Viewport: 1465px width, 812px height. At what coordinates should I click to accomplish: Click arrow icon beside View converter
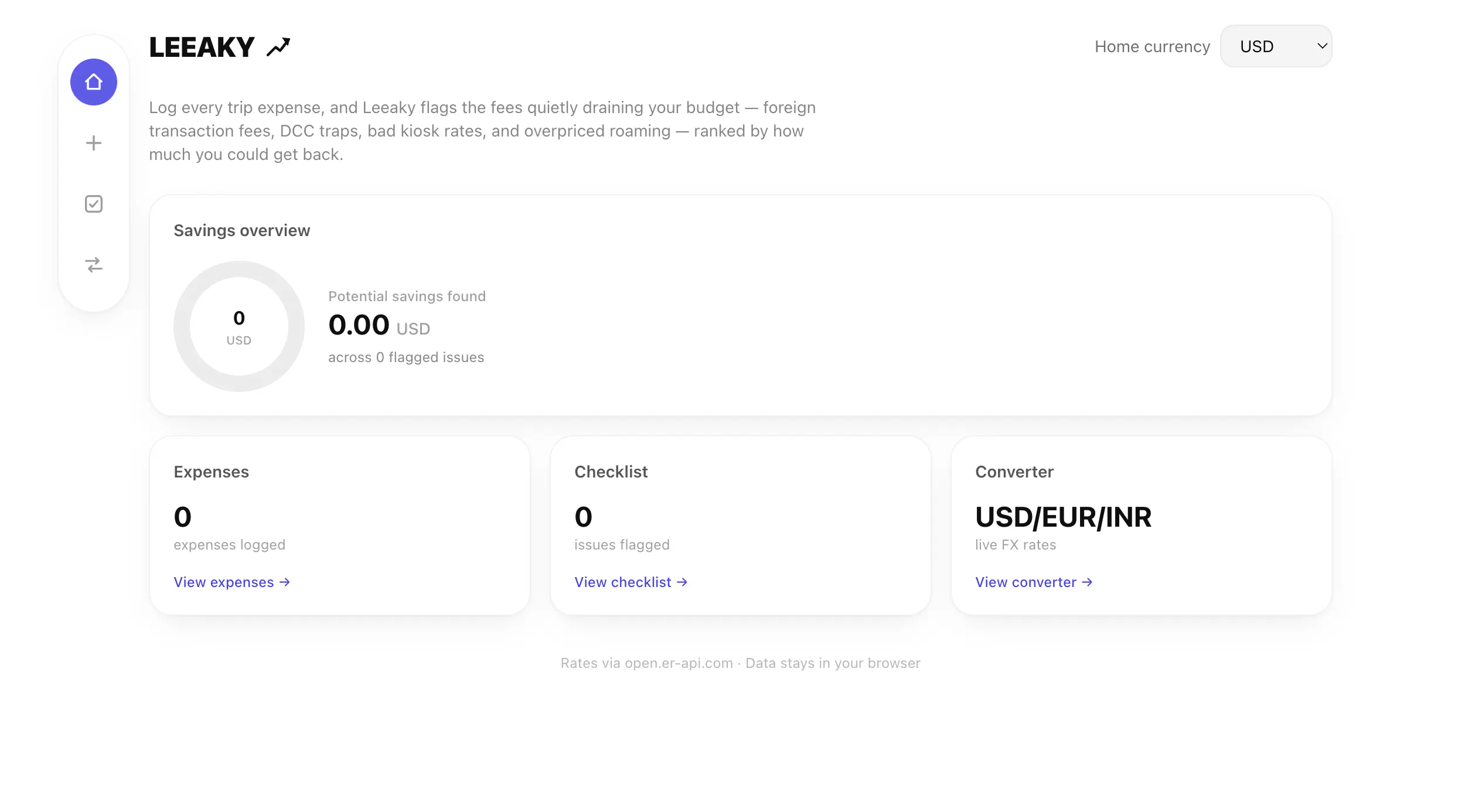tap(1087, 582)
